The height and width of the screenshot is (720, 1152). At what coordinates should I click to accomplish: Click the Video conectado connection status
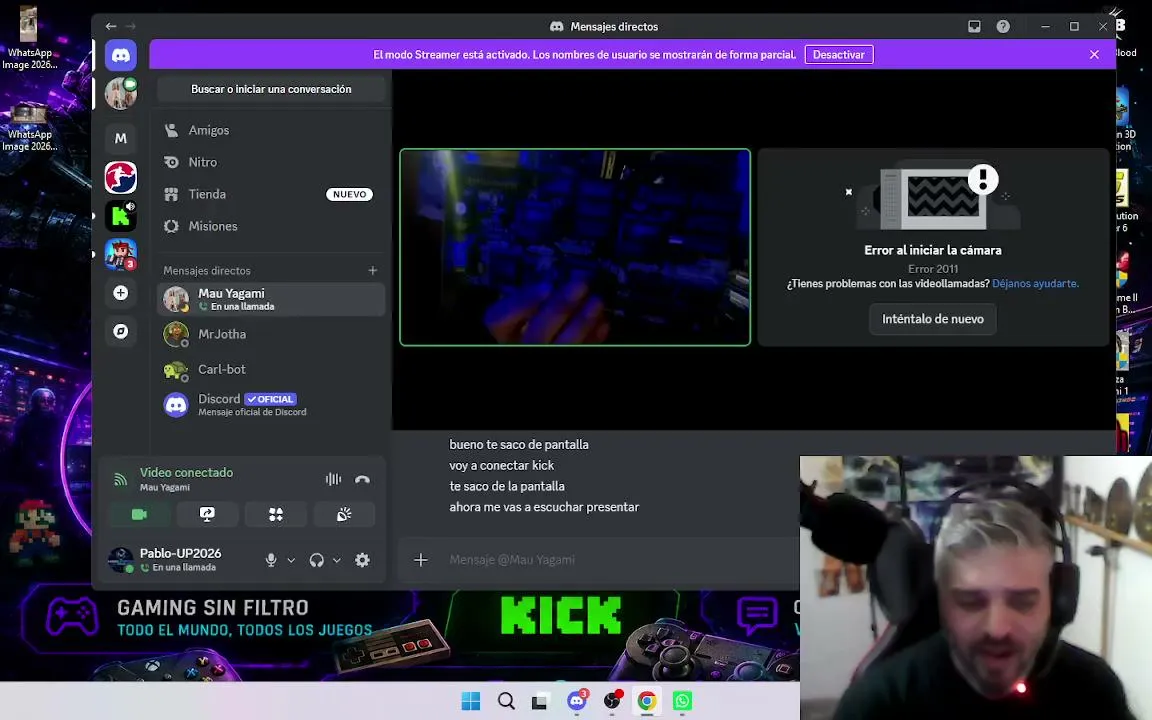click(x=187, y=472)
